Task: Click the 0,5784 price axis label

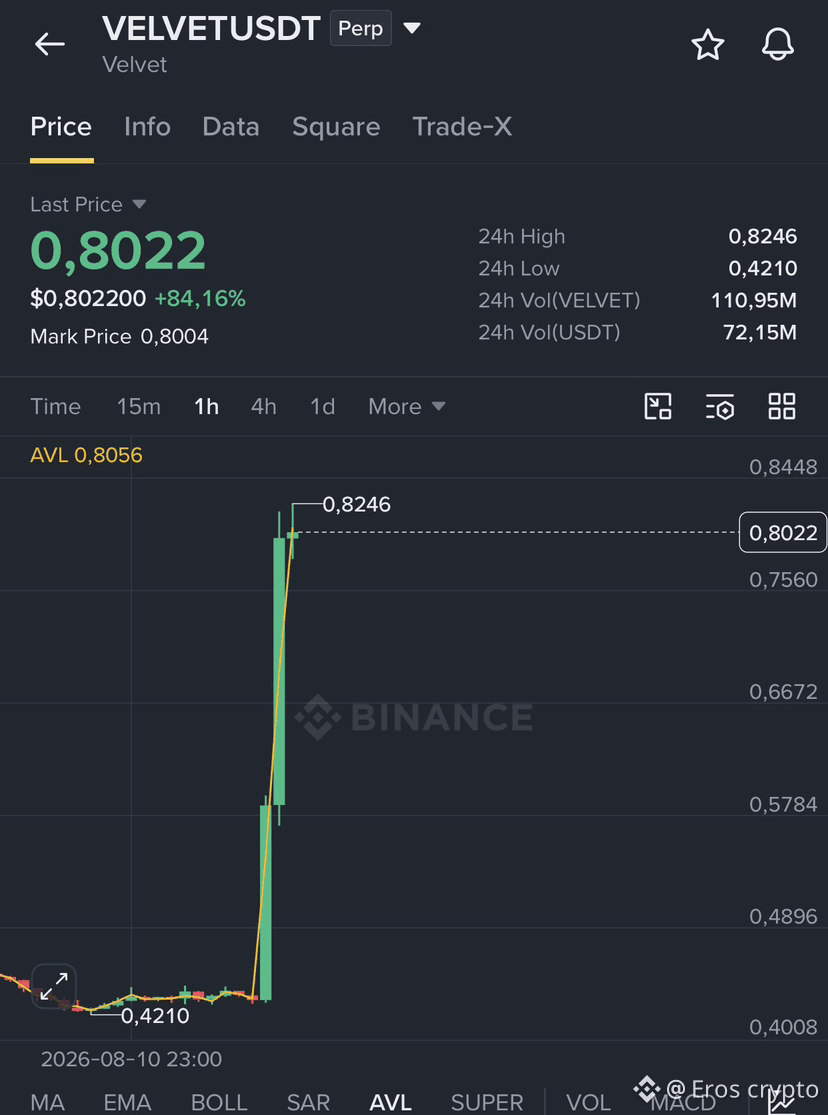Action: (x=783, y=804)
